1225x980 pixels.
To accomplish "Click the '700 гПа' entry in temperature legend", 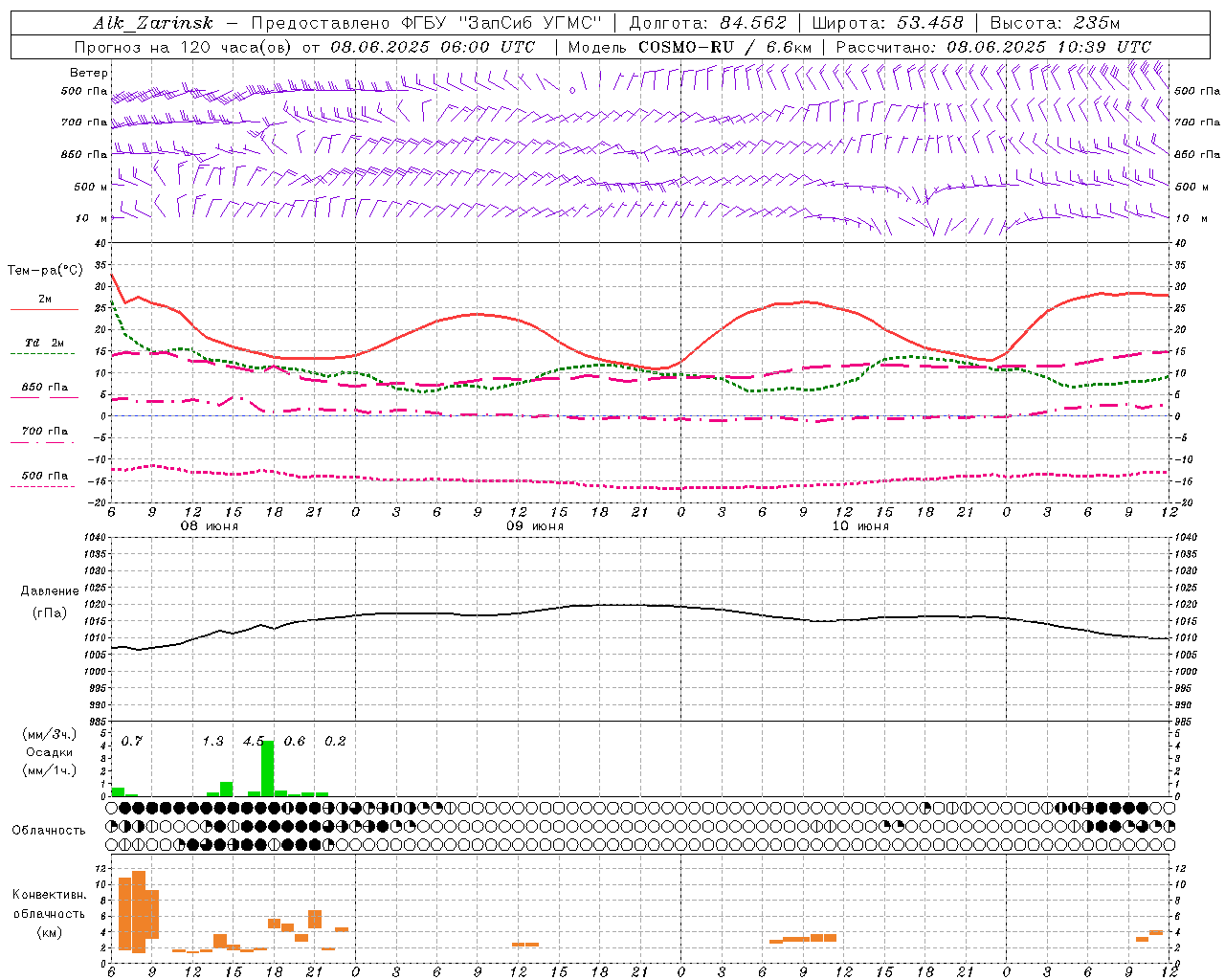I will pos(45,432).
